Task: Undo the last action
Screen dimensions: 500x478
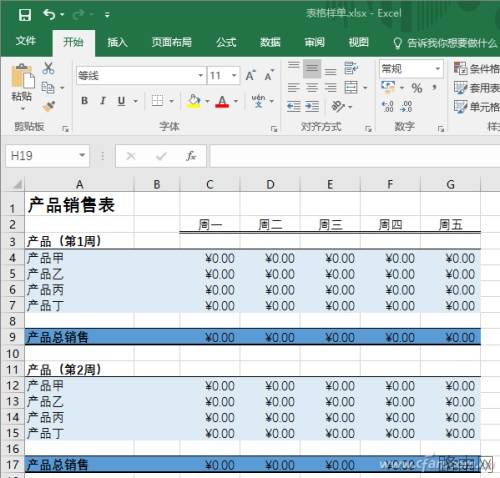Action: tap(49, 14)
